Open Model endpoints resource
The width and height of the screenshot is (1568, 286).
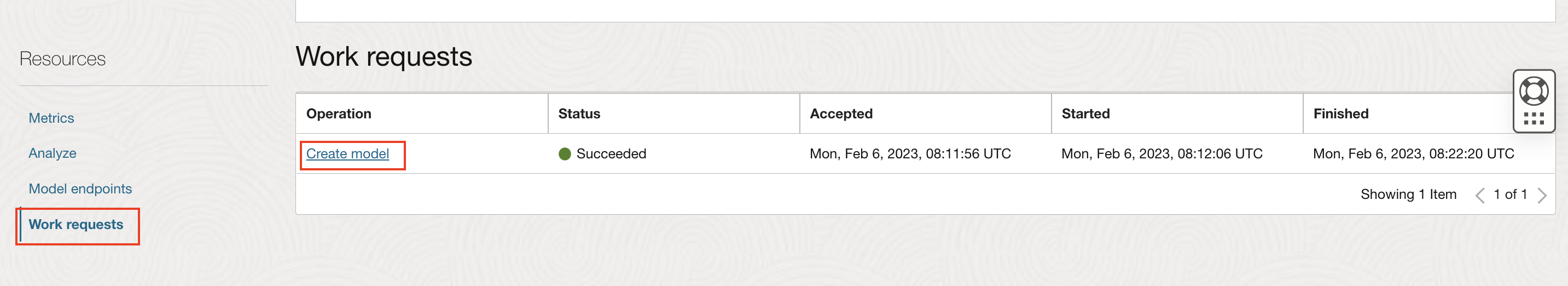pos(80,188)
